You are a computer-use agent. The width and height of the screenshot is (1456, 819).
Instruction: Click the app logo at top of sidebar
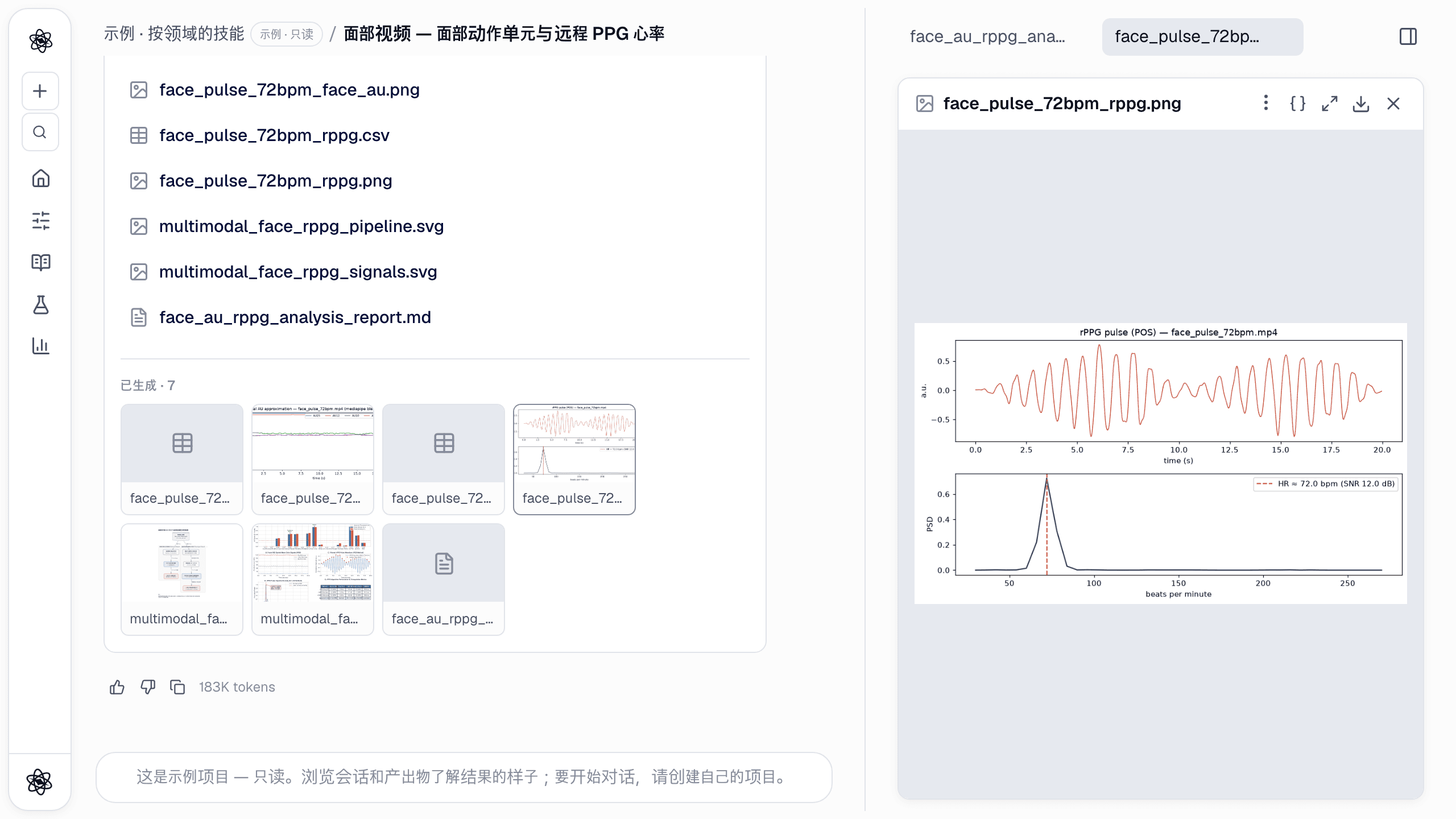click(x=40, y=40)
